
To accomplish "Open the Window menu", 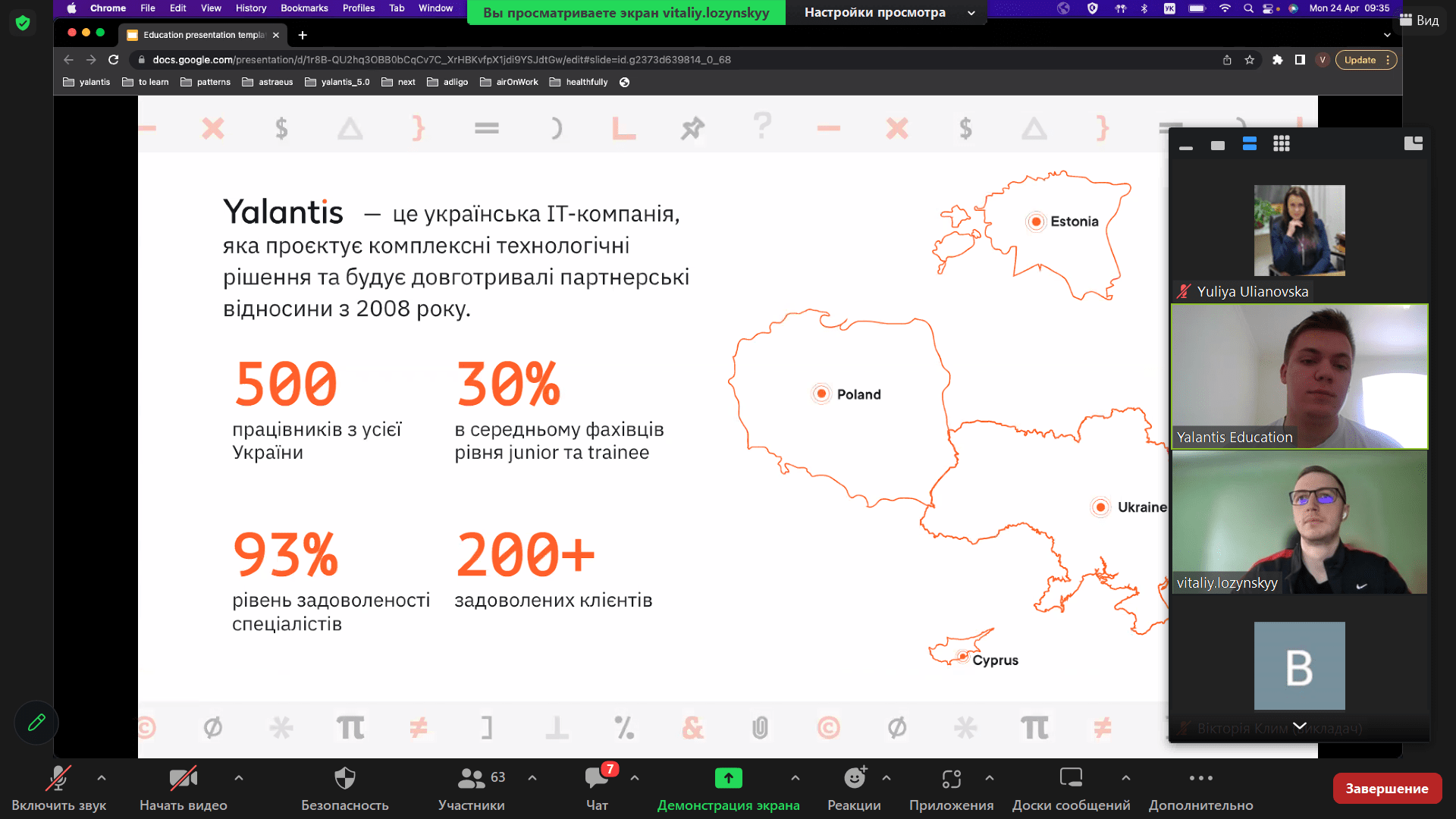I will click(436, 8).
